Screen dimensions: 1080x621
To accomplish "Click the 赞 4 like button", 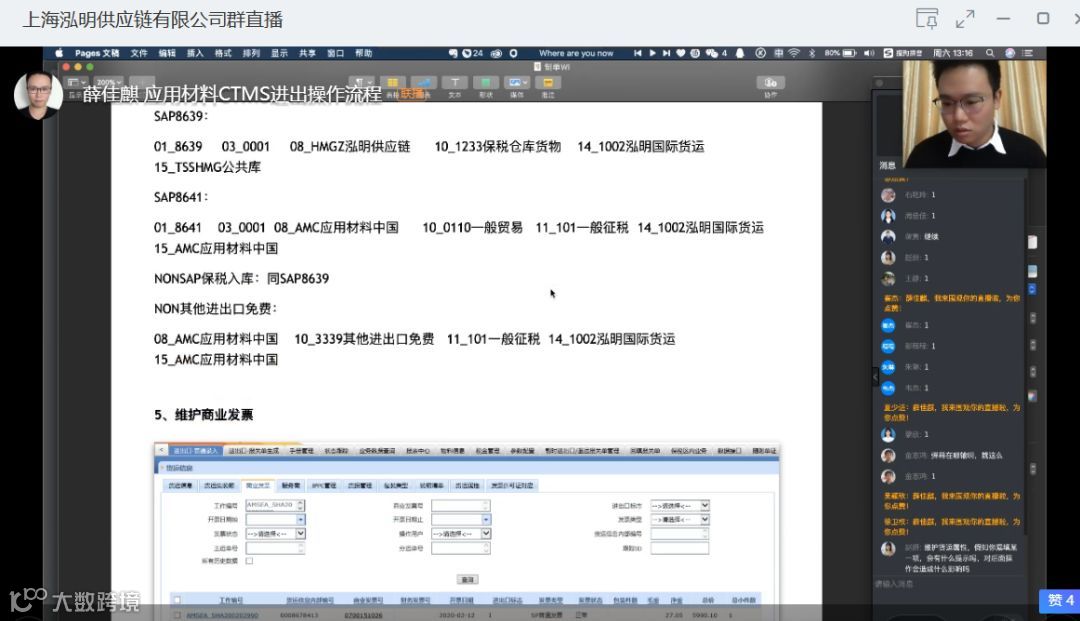I will 1060,600.
